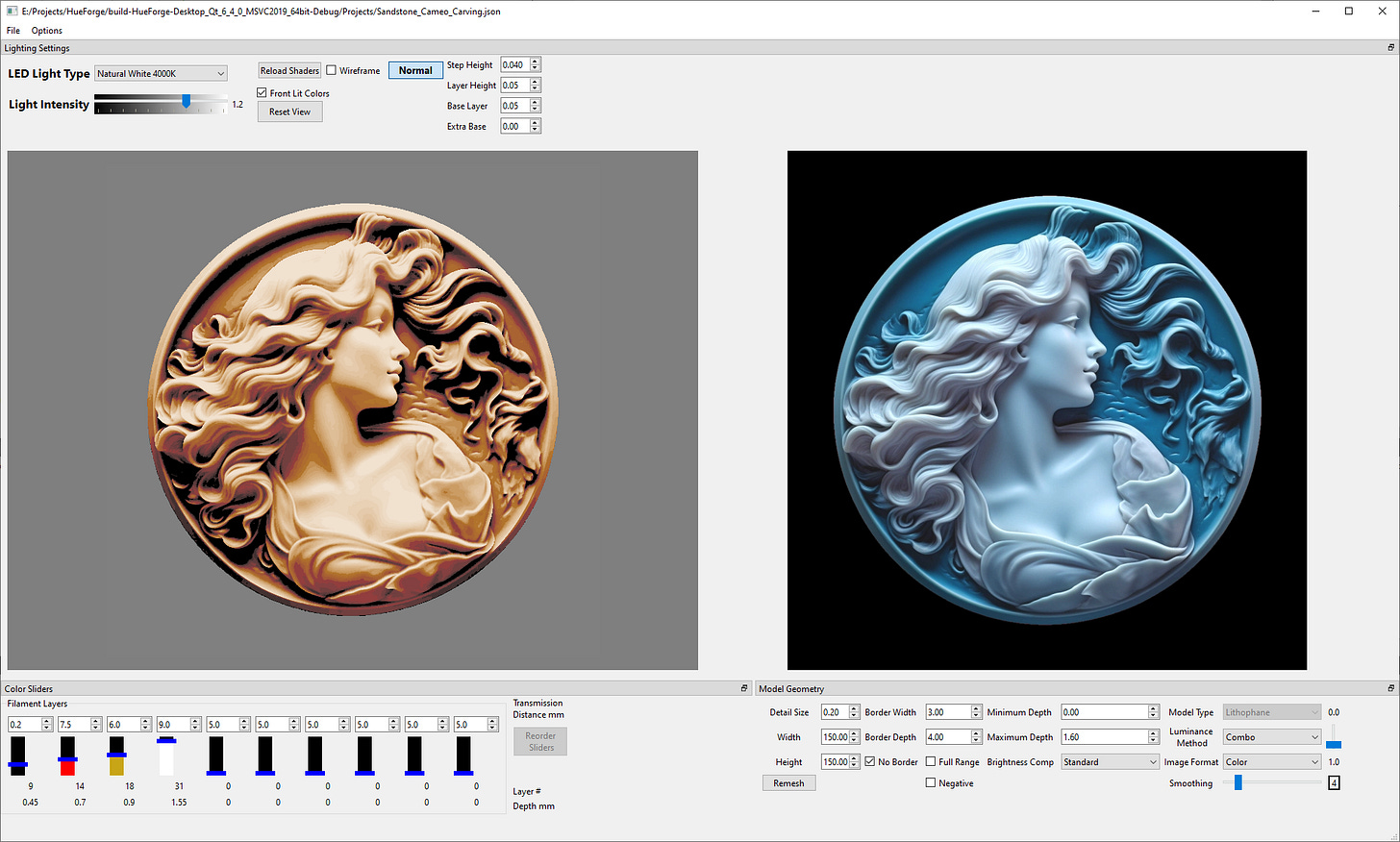1400x842 pixels.
Task: Increase the Border Width spinner value
Action: coord(976,708)
